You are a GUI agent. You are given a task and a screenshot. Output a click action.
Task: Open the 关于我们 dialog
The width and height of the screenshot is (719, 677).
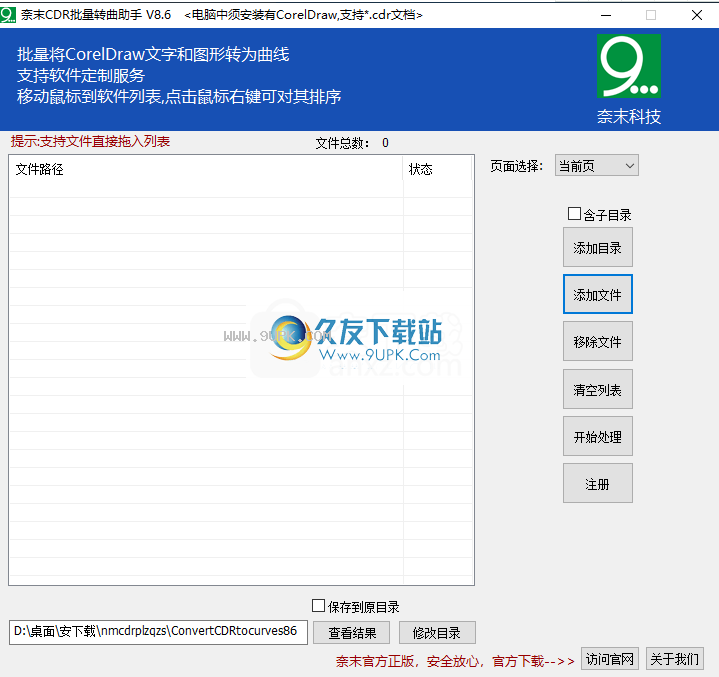click(675, 660)
